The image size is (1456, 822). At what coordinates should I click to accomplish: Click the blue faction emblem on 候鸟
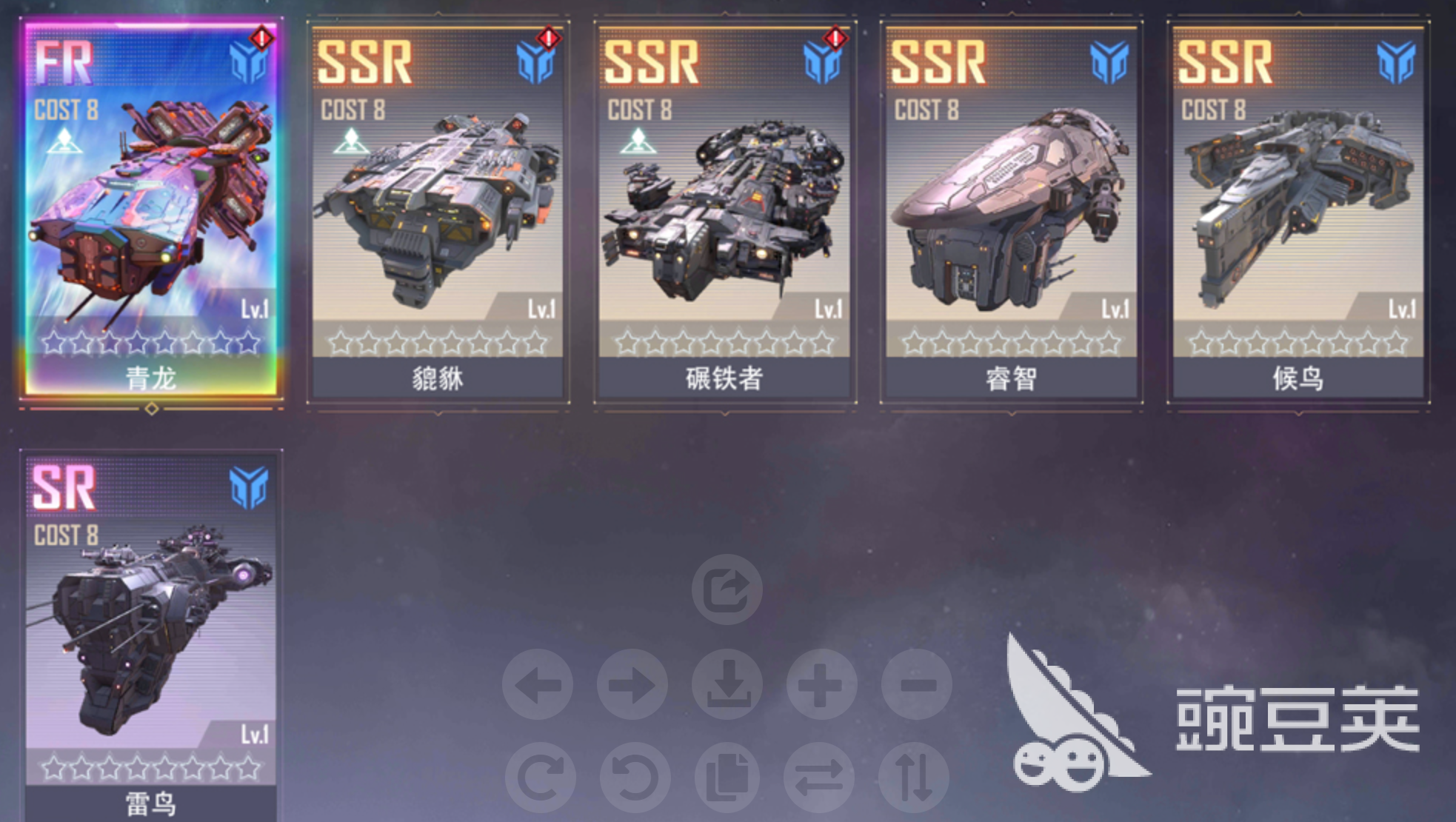click(x=1396, y=61)
